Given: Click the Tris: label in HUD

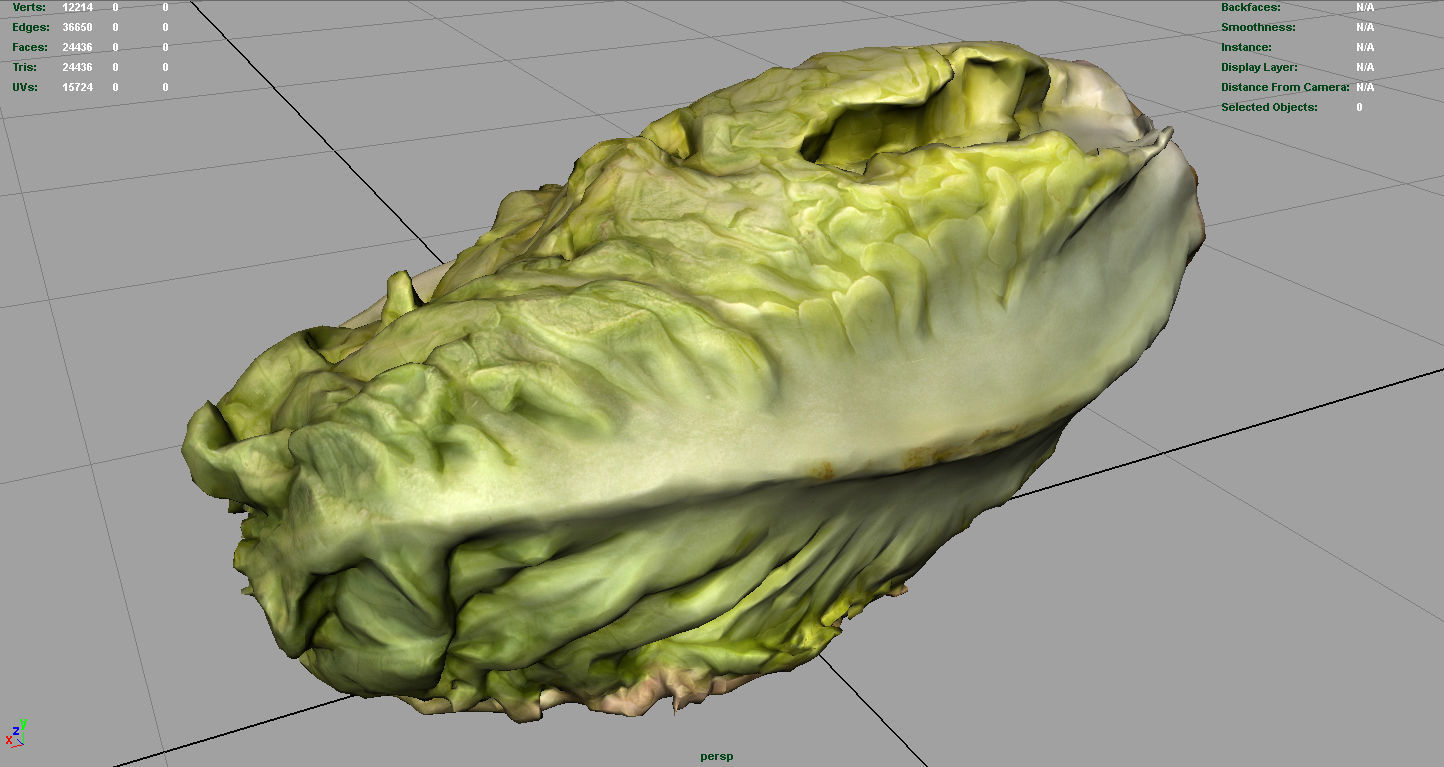Looking at the screenshot, I should click(24, 67).
